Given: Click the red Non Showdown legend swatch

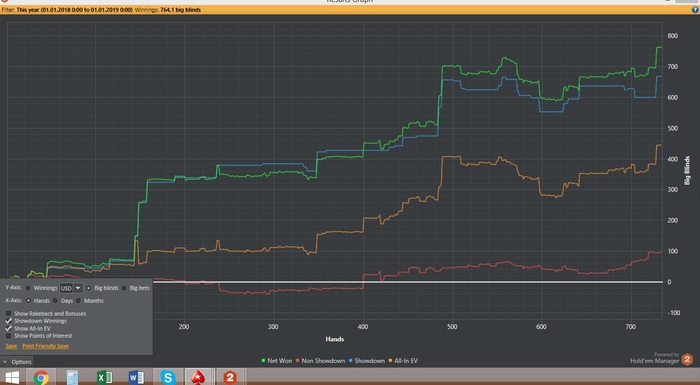Looking at the screenshot, I should click(298, 360).
